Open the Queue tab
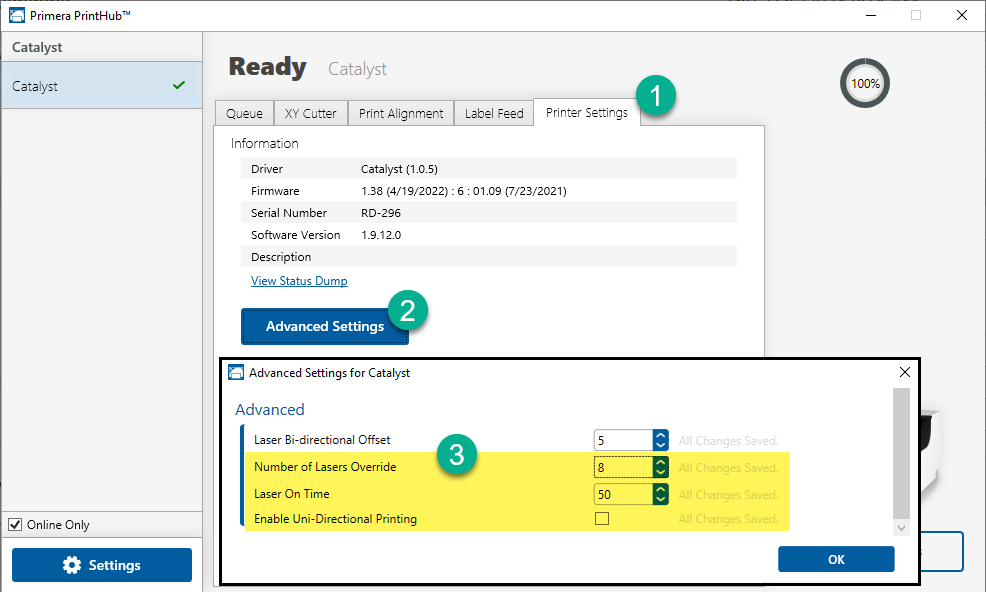 tap(244, 113)
